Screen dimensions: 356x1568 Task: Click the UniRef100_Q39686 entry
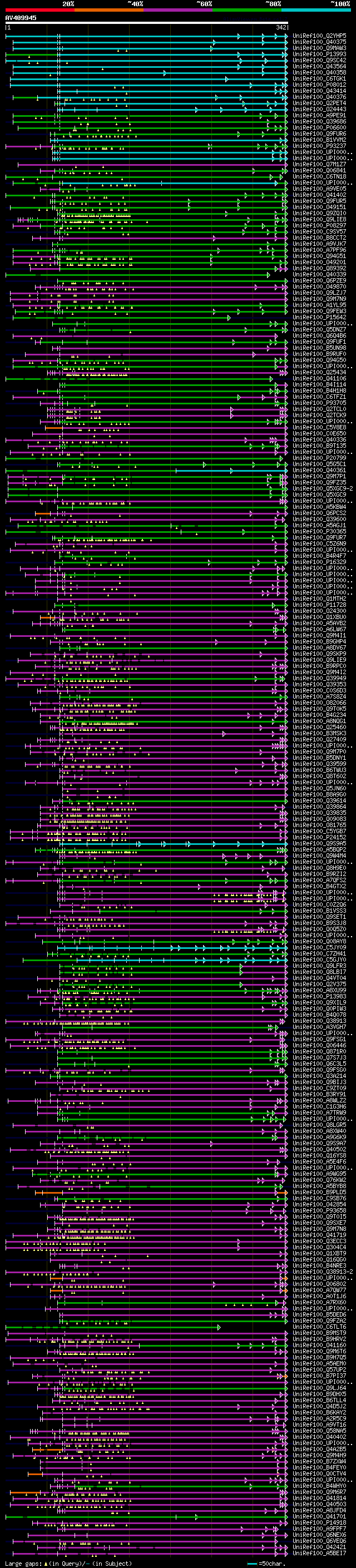coord(319,122)
